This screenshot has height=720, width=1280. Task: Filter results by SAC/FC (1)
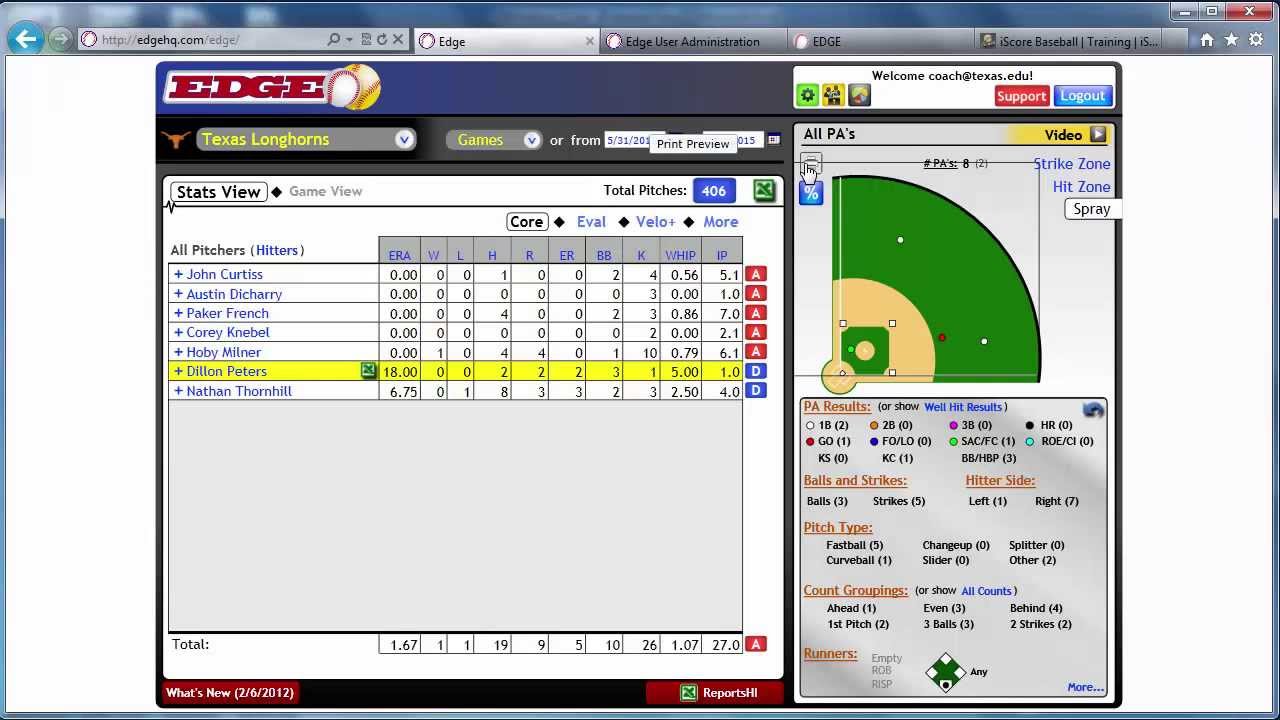tap(981, 441)
